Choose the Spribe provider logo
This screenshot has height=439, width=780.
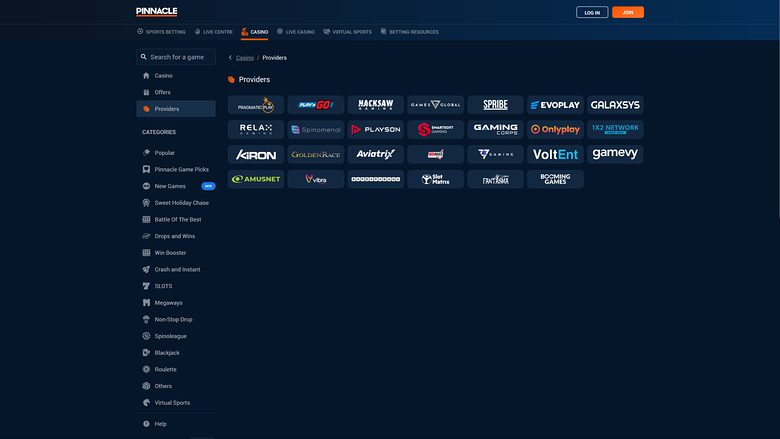click(495, 105)
